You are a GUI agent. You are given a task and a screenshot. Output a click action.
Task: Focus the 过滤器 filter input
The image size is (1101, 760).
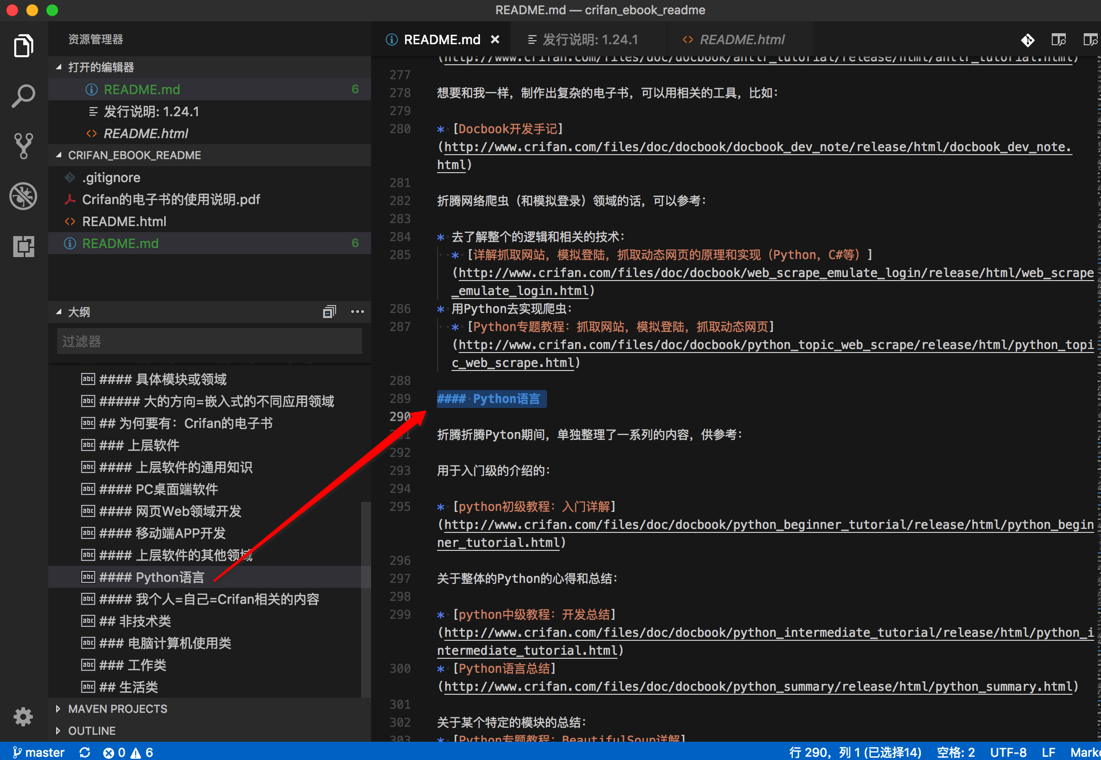coord(209,341)
